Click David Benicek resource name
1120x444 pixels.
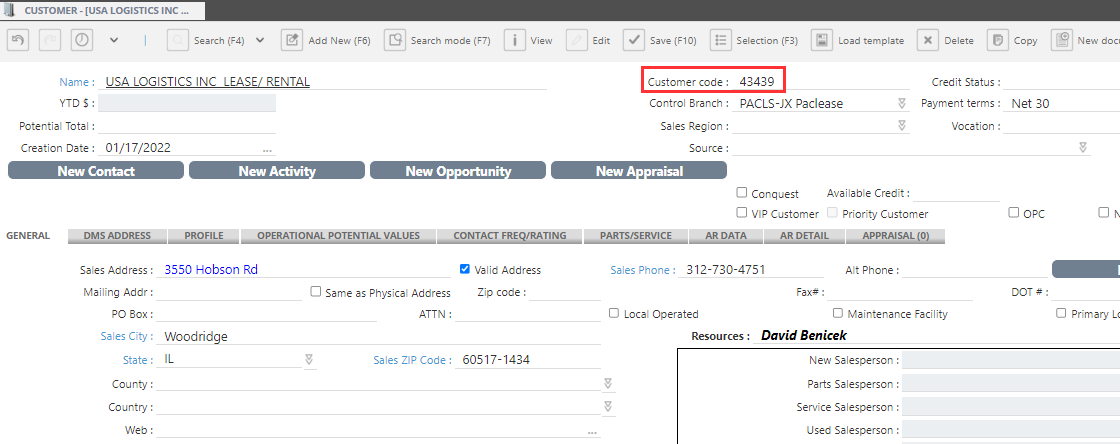[804, 335]
